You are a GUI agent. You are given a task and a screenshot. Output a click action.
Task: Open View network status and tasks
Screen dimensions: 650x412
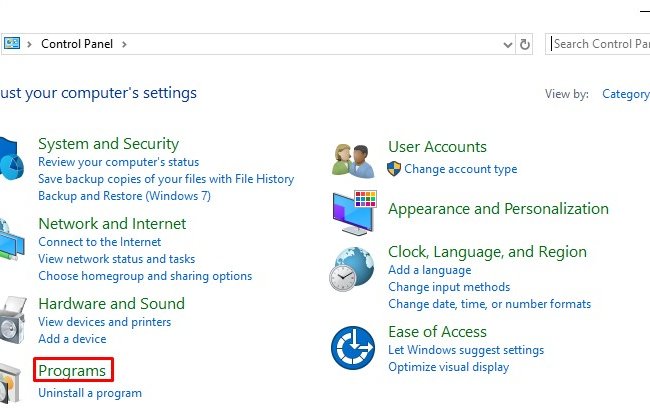point(116,259)
